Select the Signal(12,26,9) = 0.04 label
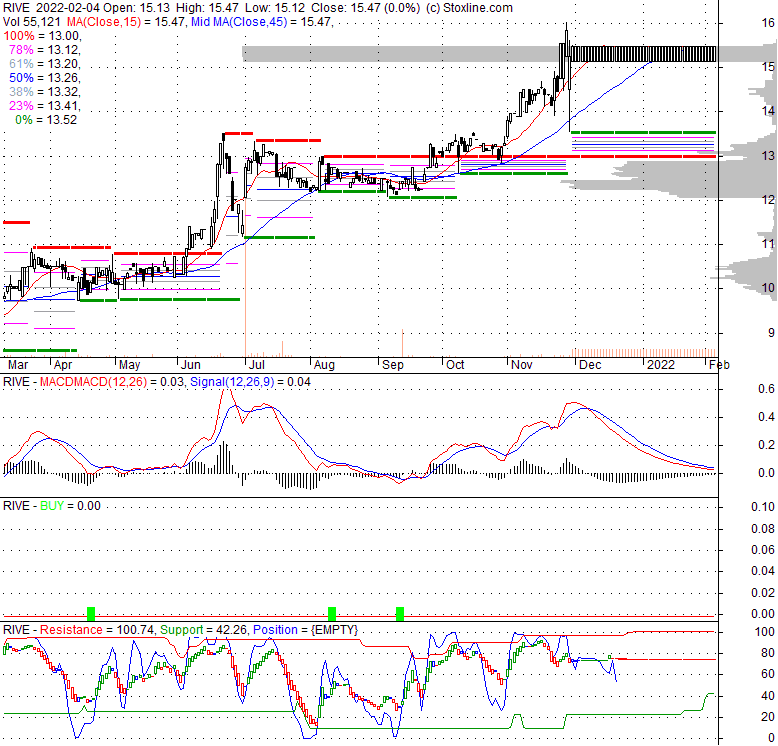778x746 pixels. tap(251, 382)
